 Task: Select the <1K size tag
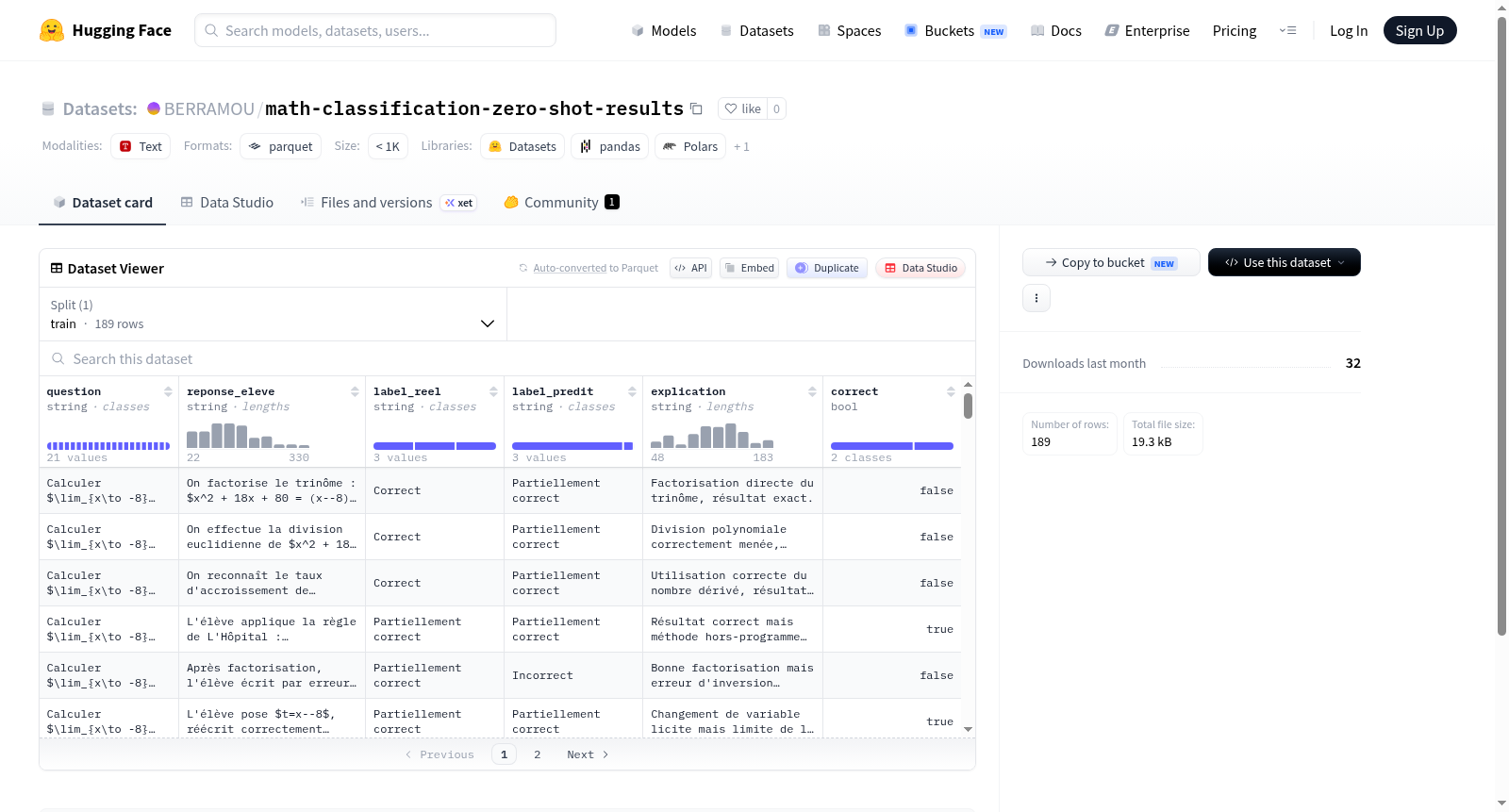[388, 146]
